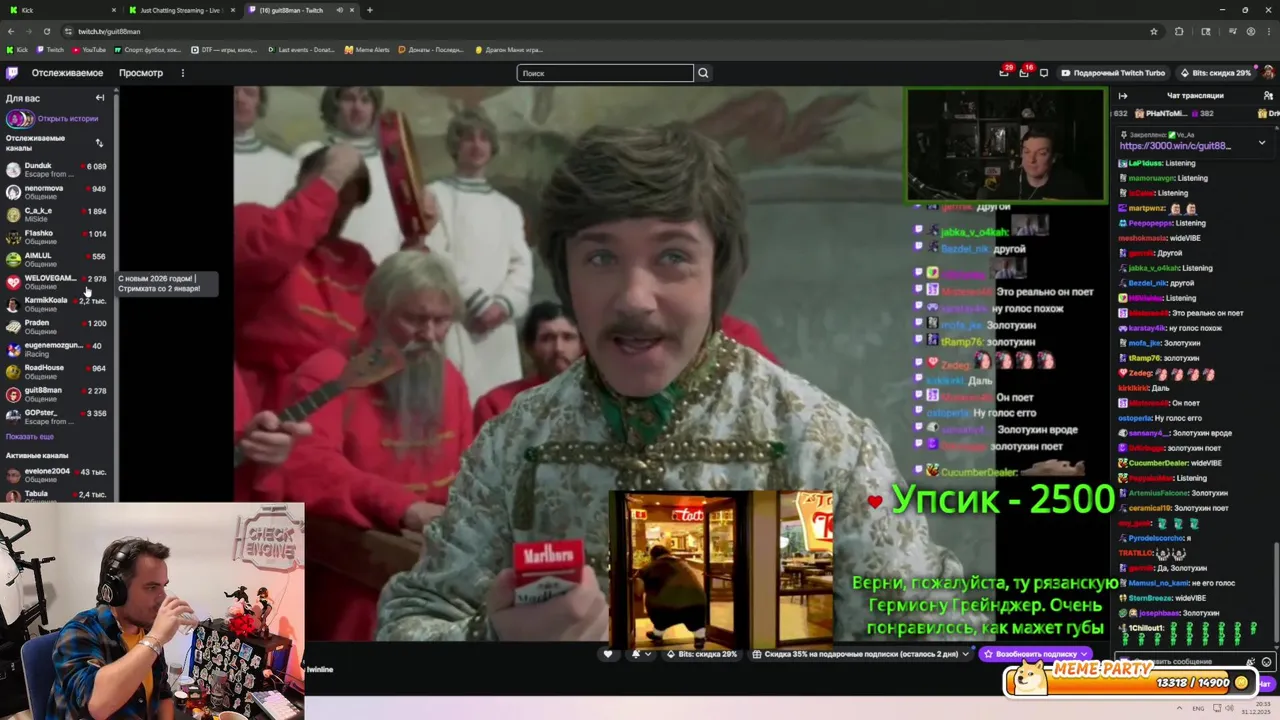Viewport: 1280px width, 720px height.
Task: Open the whispers speech bubble icon
Action: coord(1044,73)
